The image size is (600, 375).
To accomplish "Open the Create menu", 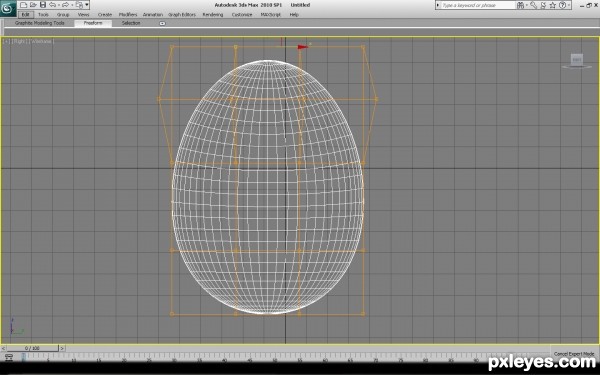I will tap(104, 15).
